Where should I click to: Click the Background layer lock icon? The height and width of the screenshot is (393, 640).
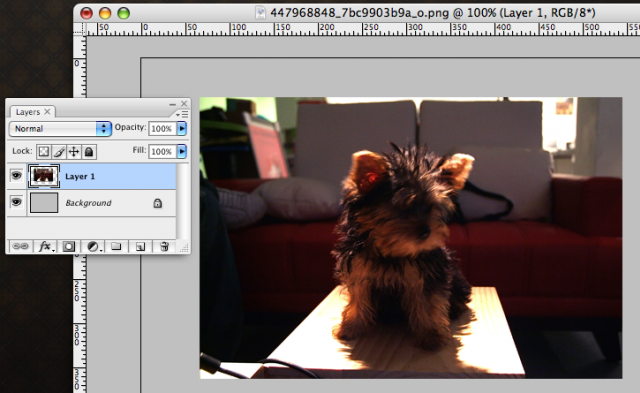tap(158, 203)
